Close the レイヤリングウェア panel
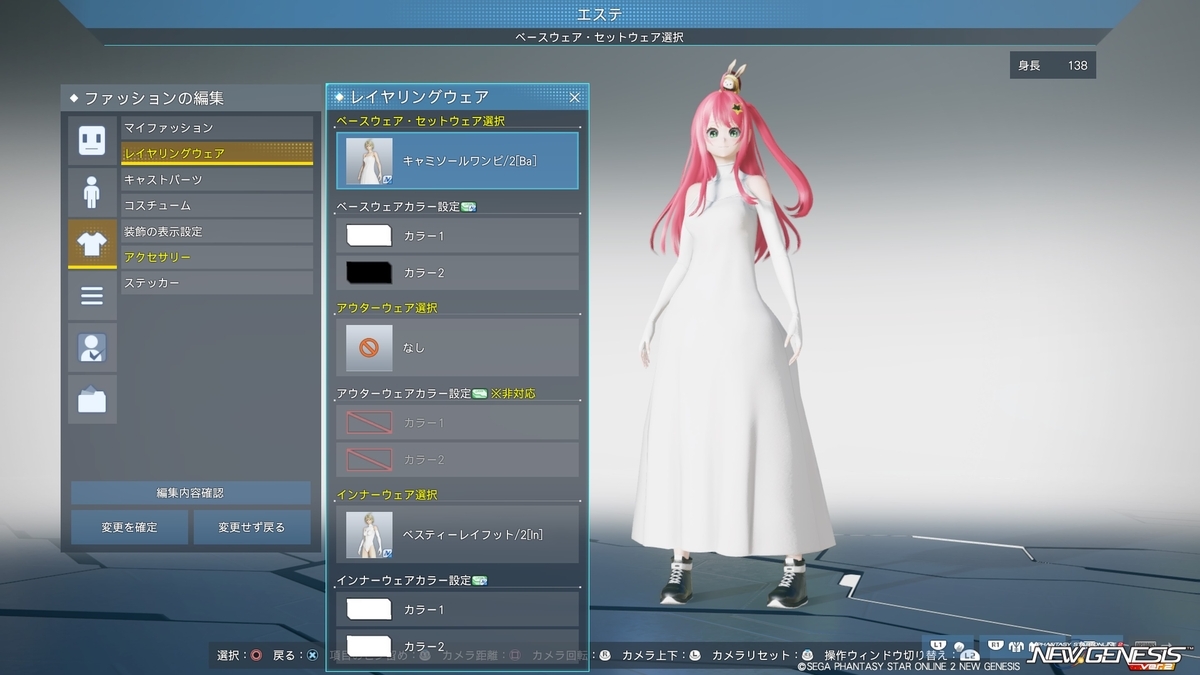Image resolution: width=1200 pixels, height=675 pixels. tap(575, 97)
